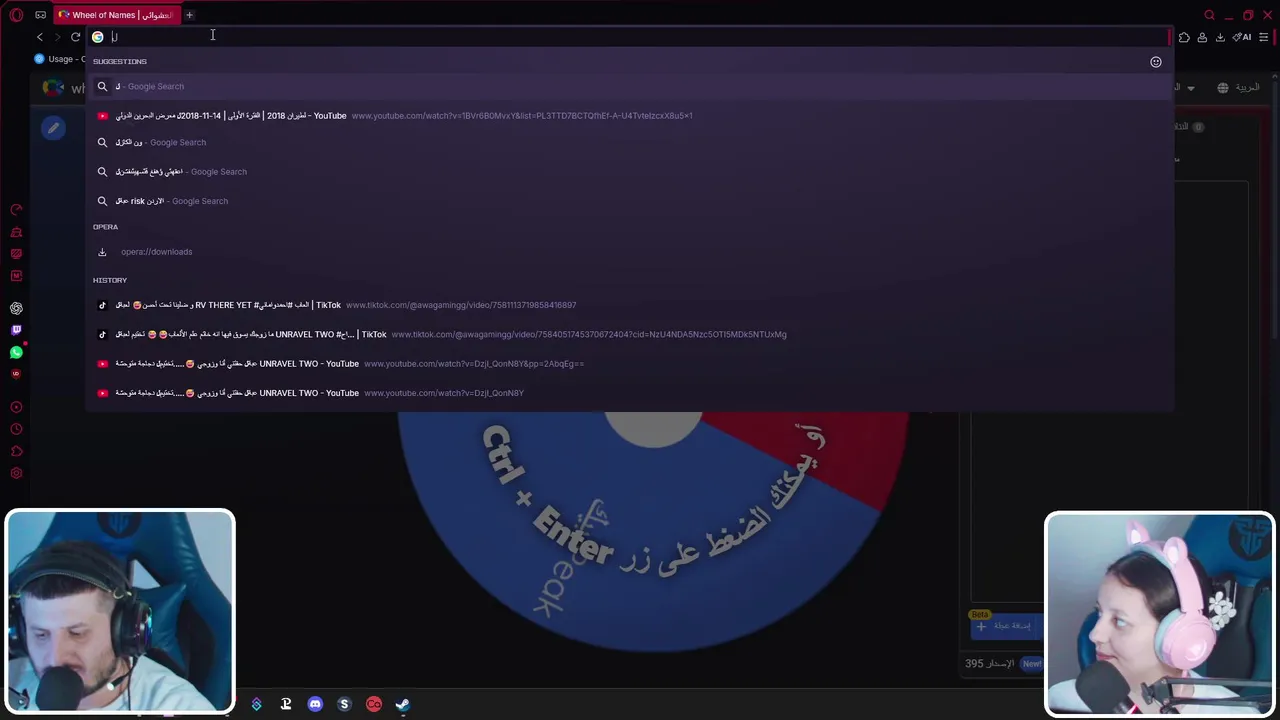
Task: Click the tiktok.com/@awagamingg video URL ending 416897
Action: 461,305
